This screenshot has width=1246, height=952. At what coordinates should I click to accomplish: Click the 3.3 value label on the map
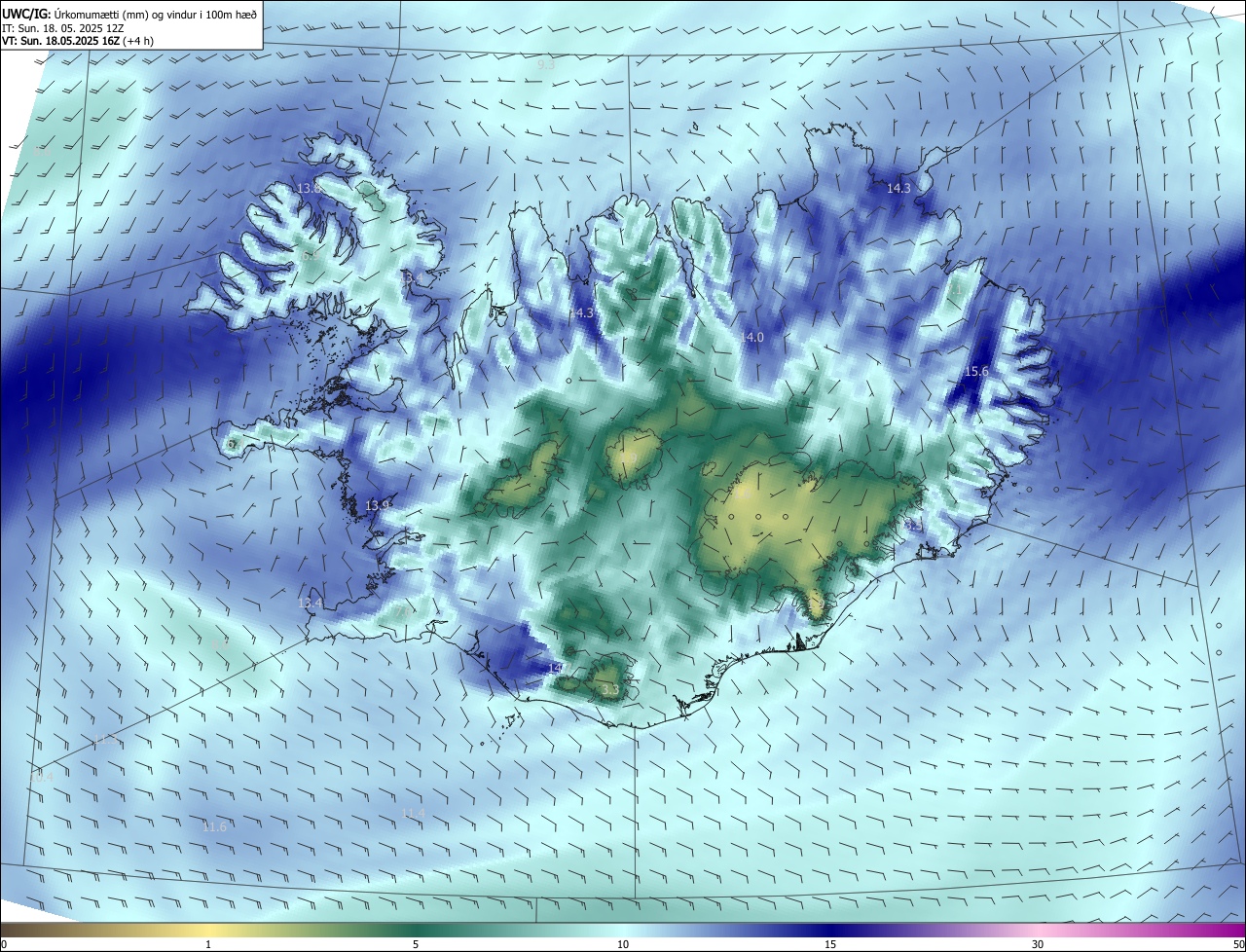610,689
